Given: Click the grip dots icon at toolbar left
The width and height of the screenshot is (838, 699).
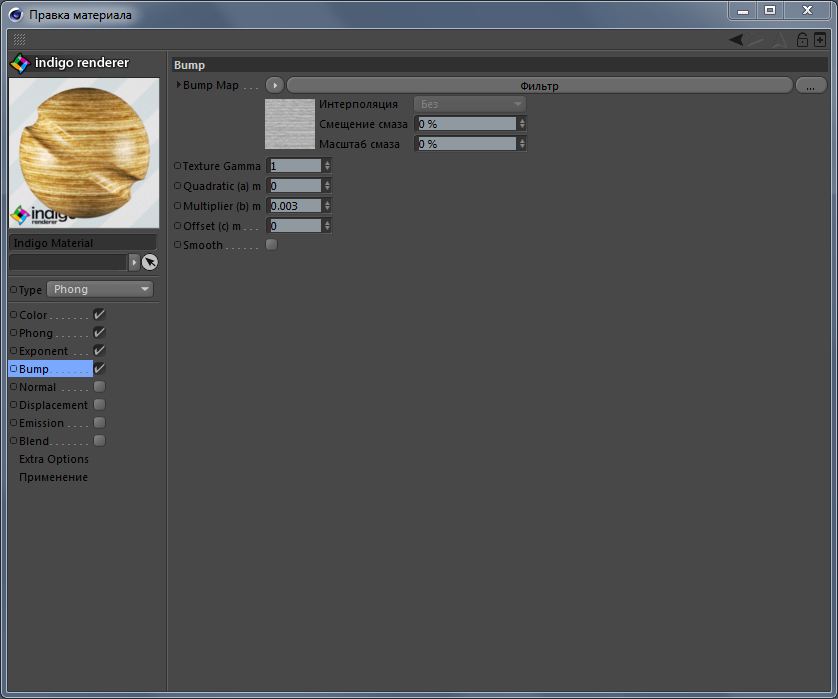Looking at the screenshot, I should point(19,39).
